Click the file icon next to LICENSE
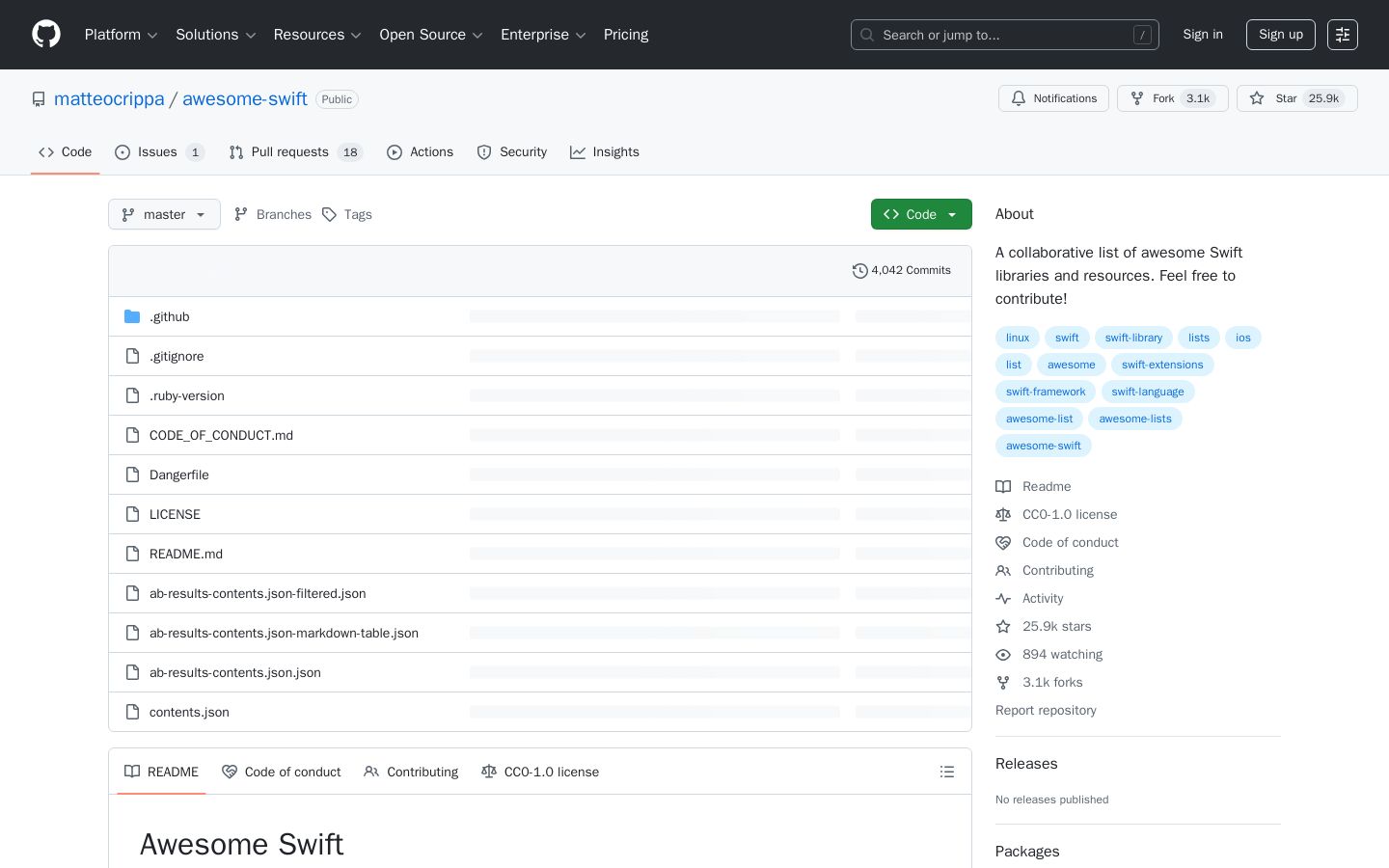 [132, 514]
